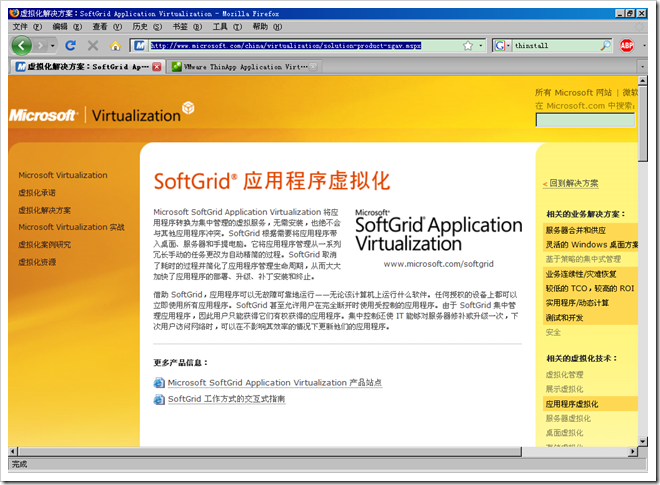Open the address bar history dropdown
This screenshot has width=660, height=485.
click(481, 45)
